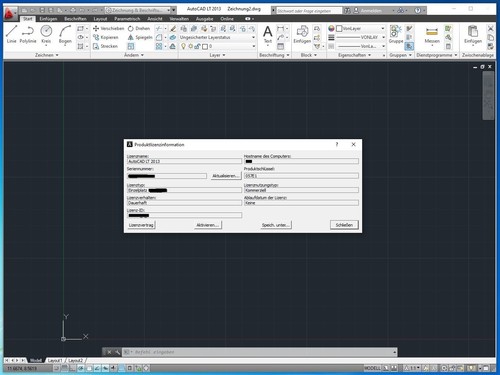Viewport: 500px width, 375px height.
Task: Click the help question mark in title bar
Action: [418, 11]
